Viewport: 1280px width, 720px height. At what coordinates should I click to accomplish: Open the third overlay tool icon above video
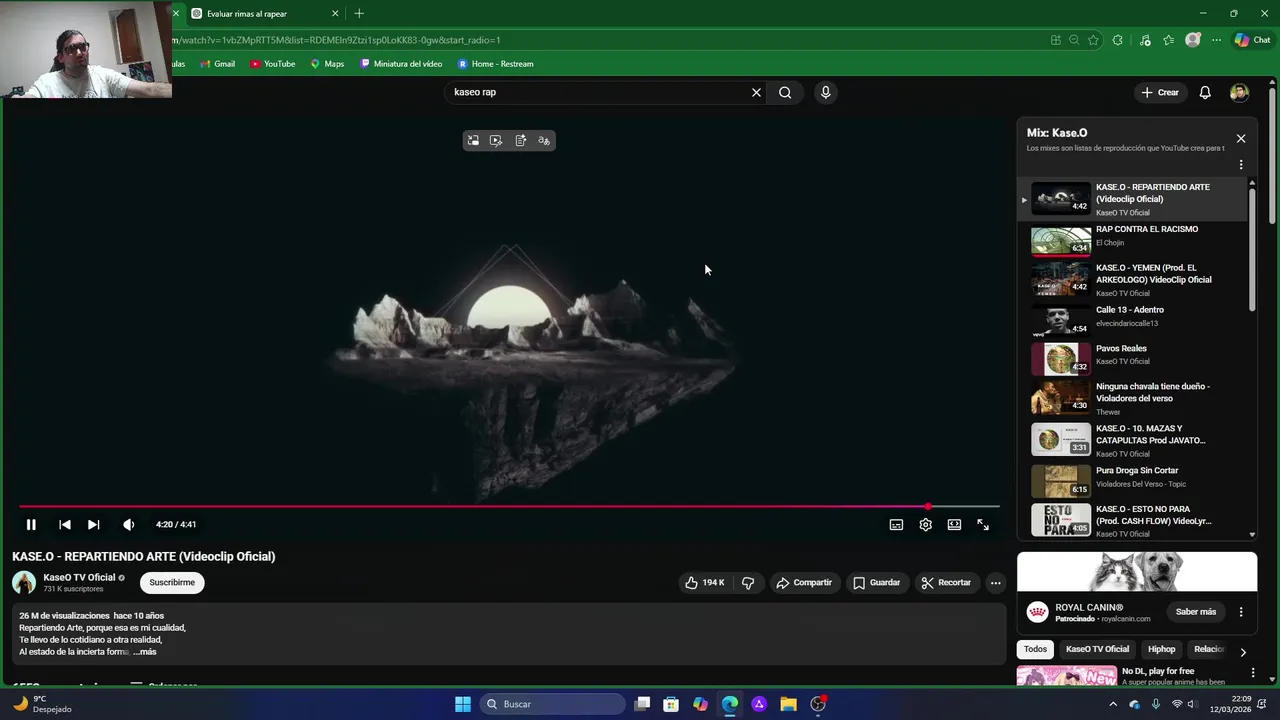[520, 141]
